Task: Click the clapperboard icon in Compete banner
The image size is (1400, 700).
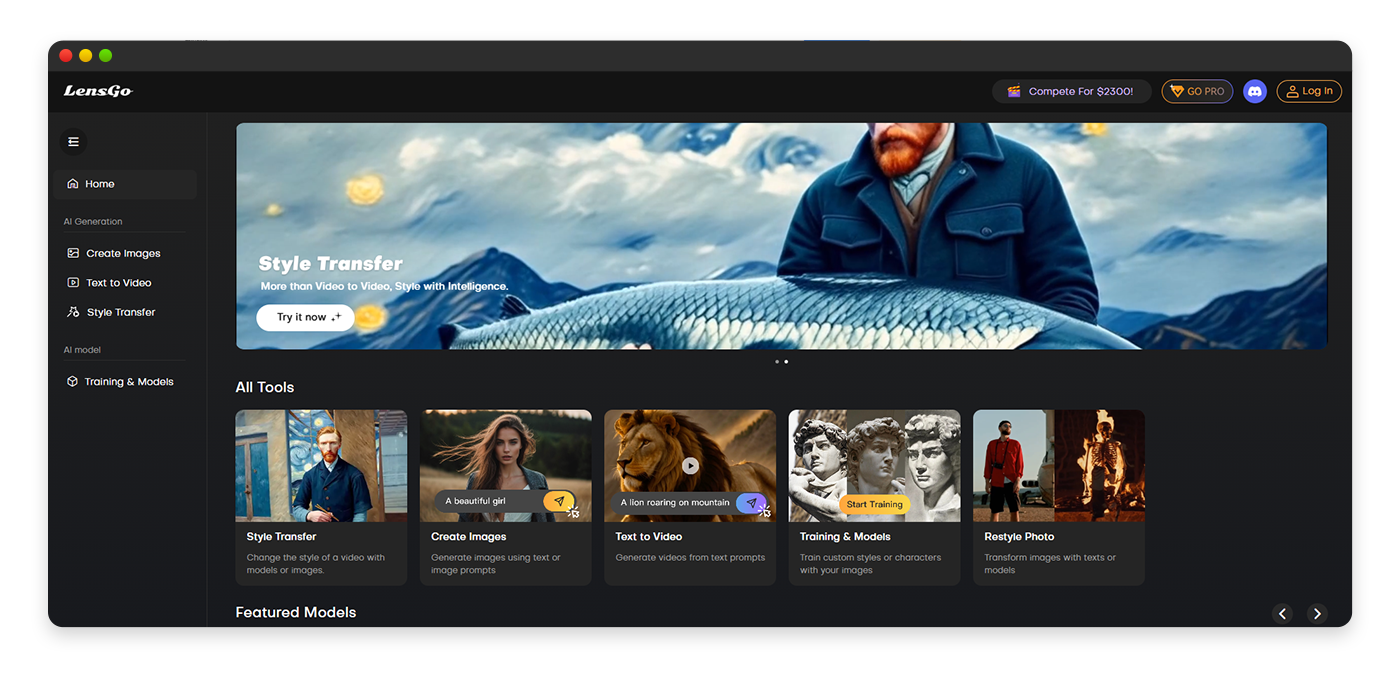Action: point(1014,91)
